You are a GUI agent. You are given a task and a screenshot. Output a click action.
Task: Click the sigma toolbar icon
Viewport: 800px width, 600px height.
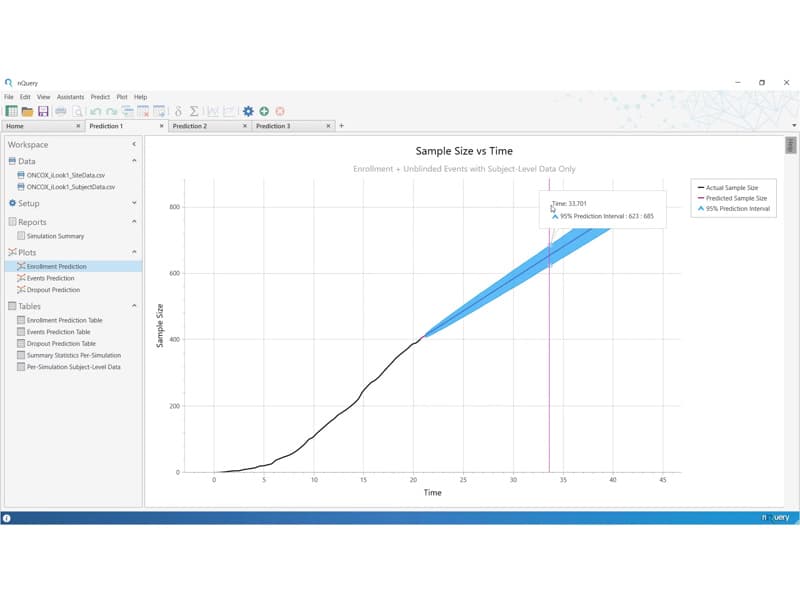point(194,111)
